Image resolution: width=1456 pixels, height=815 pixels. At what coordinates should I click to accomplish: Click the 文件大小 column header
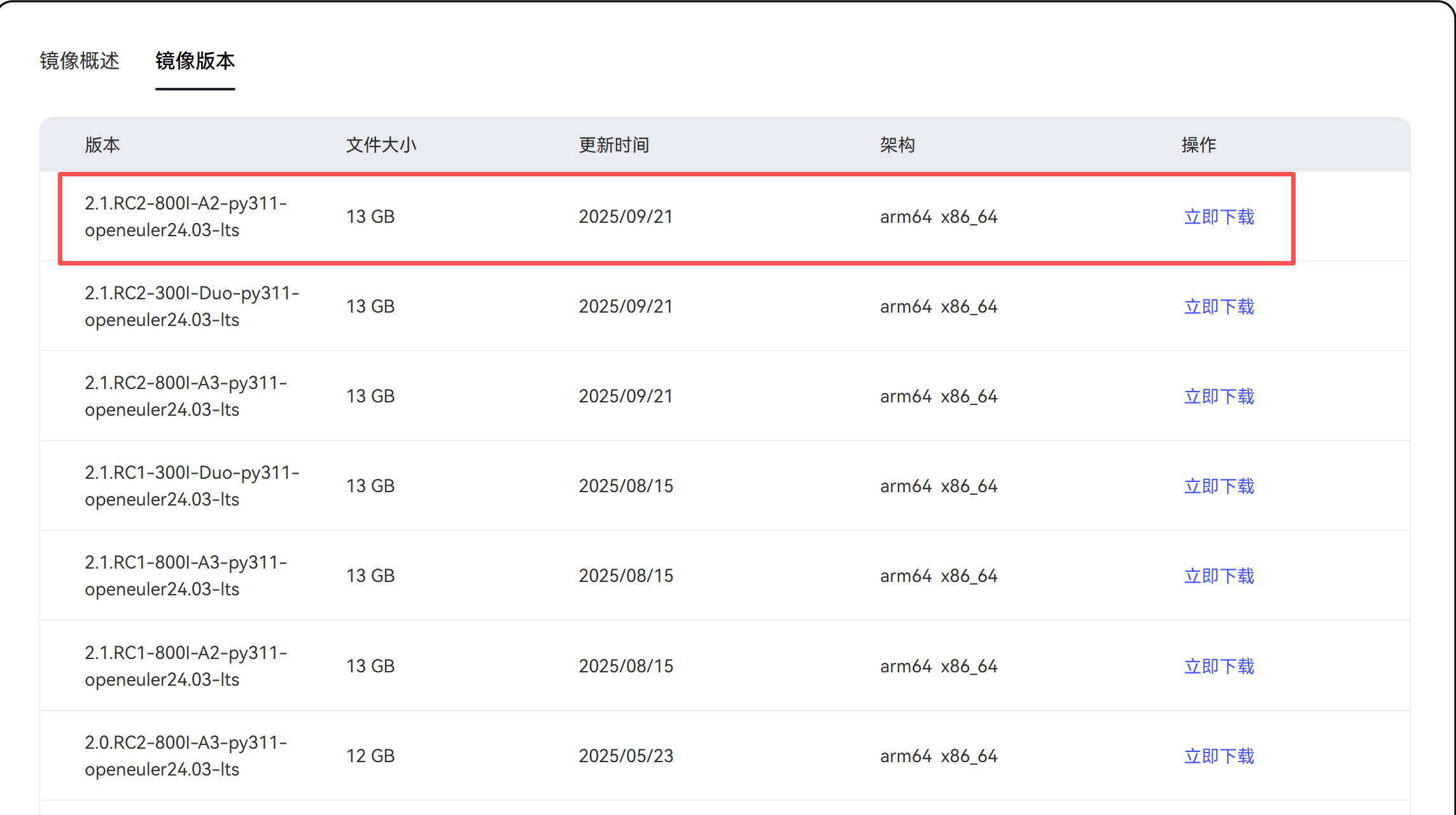click(x=381, y=145)
